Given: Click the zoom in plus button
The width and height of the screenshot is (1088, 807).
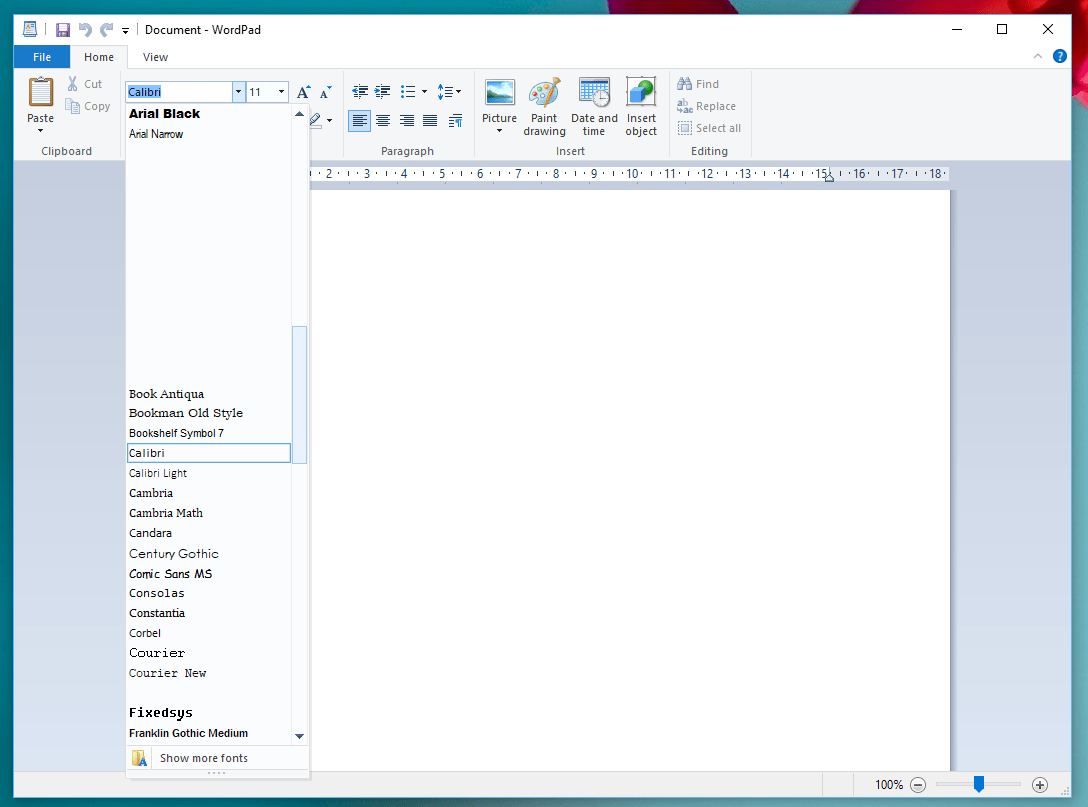Looking at the screenshot, I should pyautogui.click(x=1039, y=785).
